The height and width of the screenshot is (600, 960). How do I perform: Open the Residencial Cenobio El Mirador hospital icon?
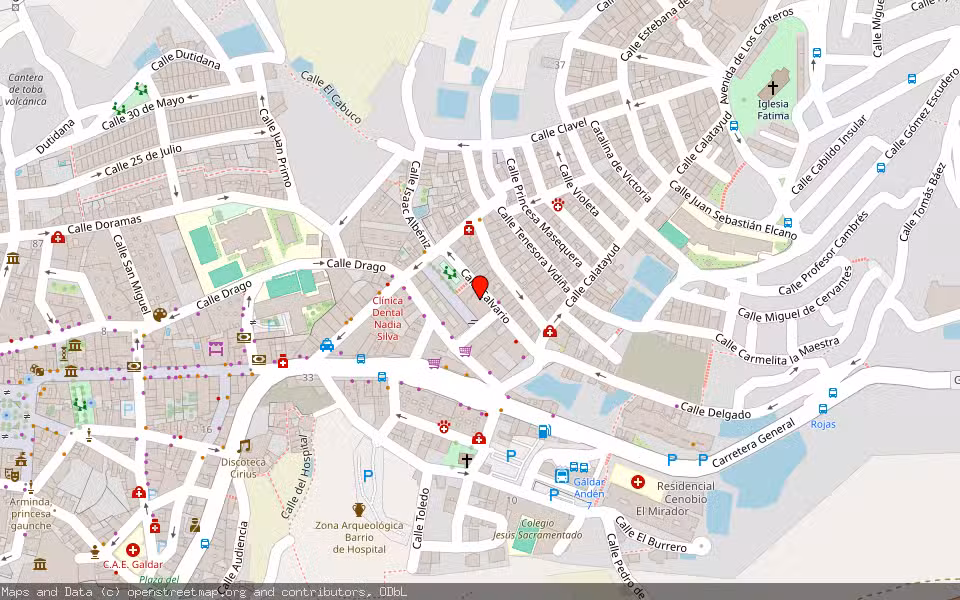[638, 482]
